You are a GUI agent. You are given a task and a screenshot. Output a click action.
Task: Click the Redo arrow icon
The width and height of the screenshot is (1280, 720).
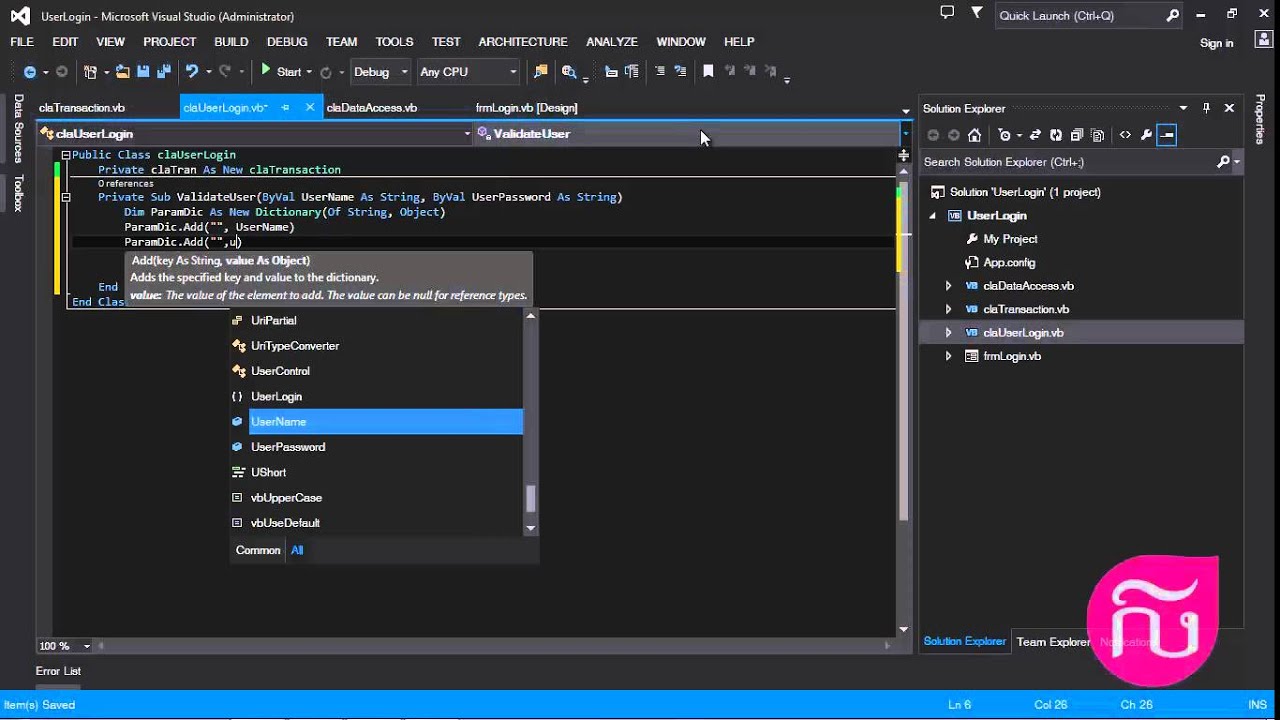[x=225, y=72]
